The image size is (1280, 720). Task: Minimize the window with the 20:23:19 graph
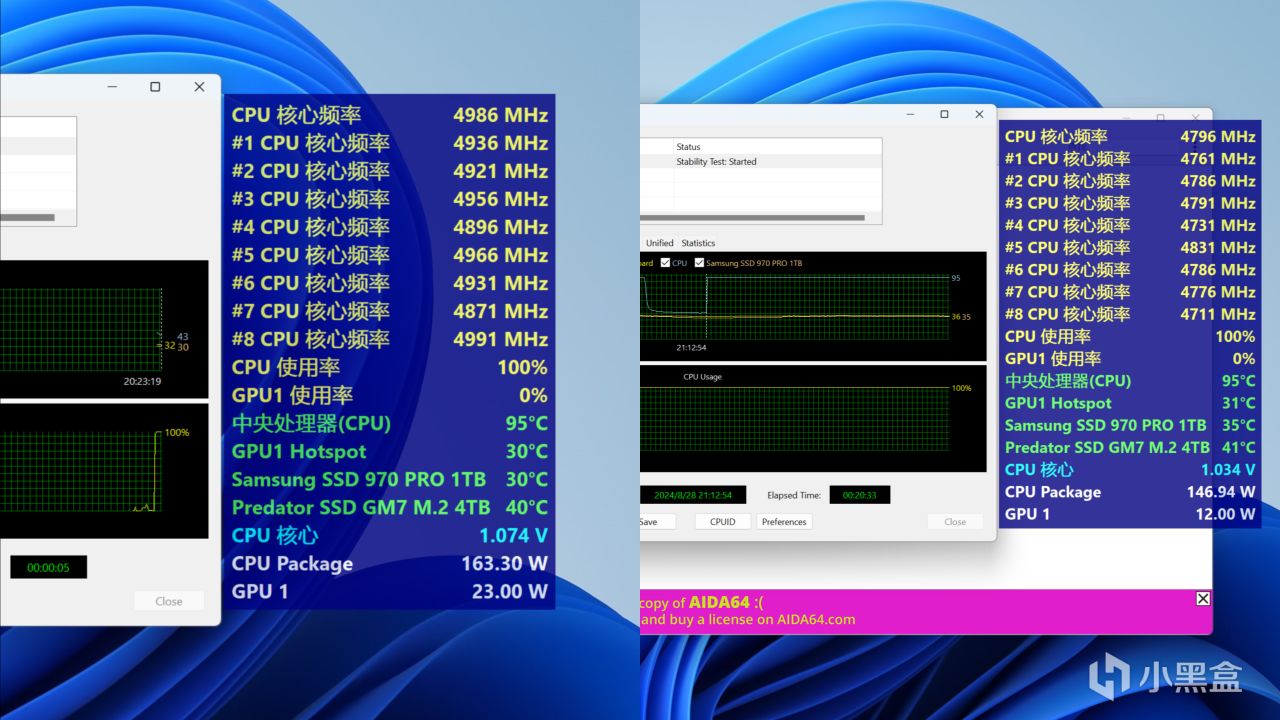[x=111, y=87]
